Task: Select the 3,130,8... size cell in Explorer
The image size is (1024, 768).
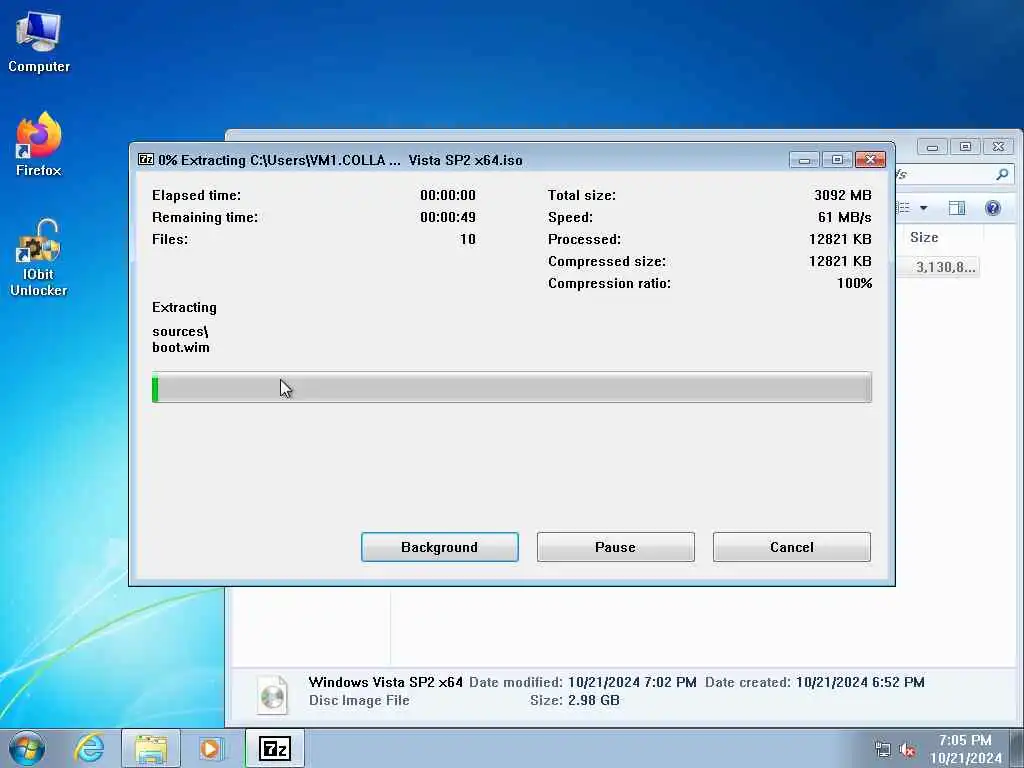Action: (945, 266)
